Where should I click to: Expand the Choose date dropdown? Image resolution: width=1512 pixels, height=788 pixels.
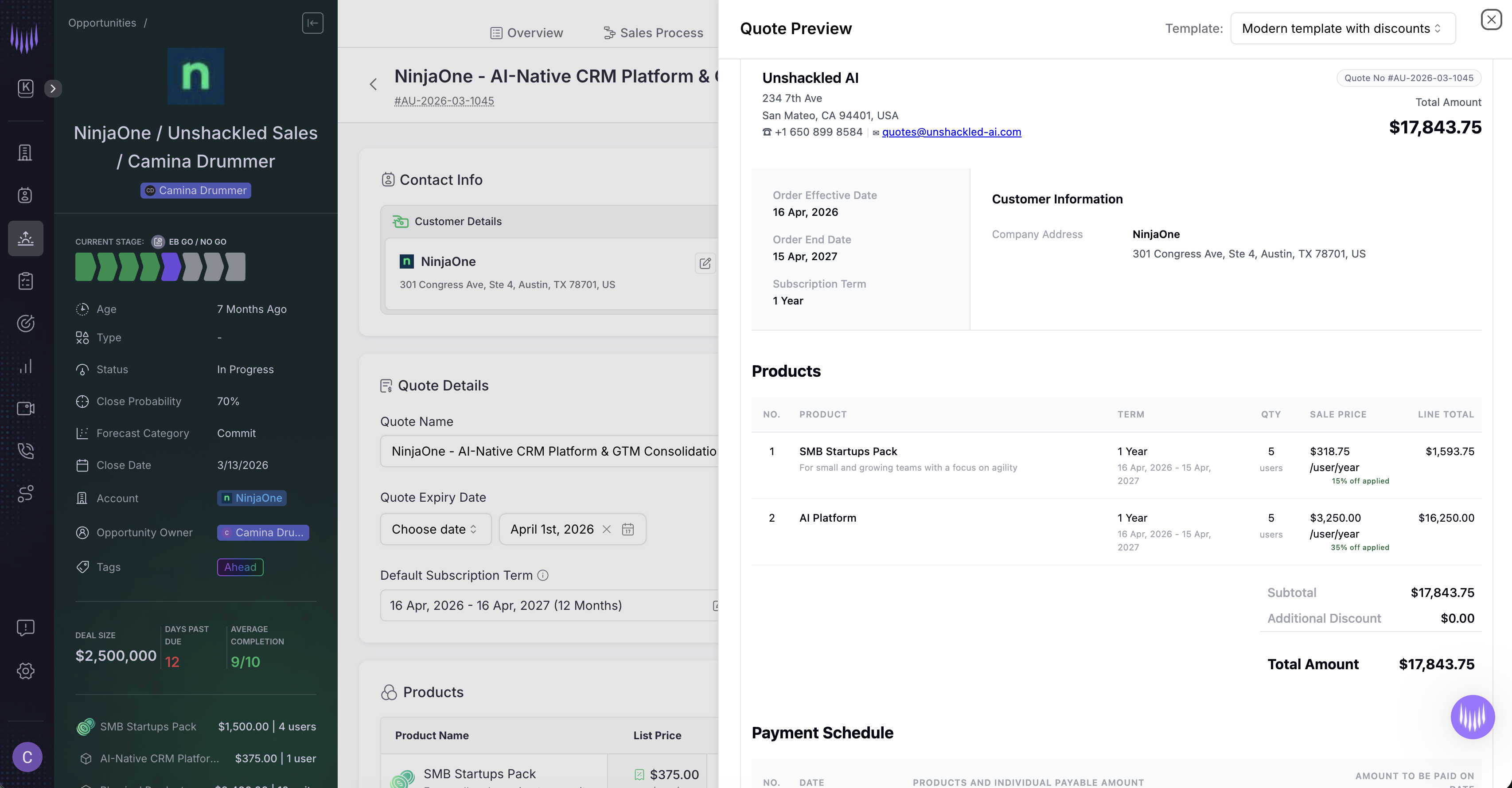tap(435, 529)
